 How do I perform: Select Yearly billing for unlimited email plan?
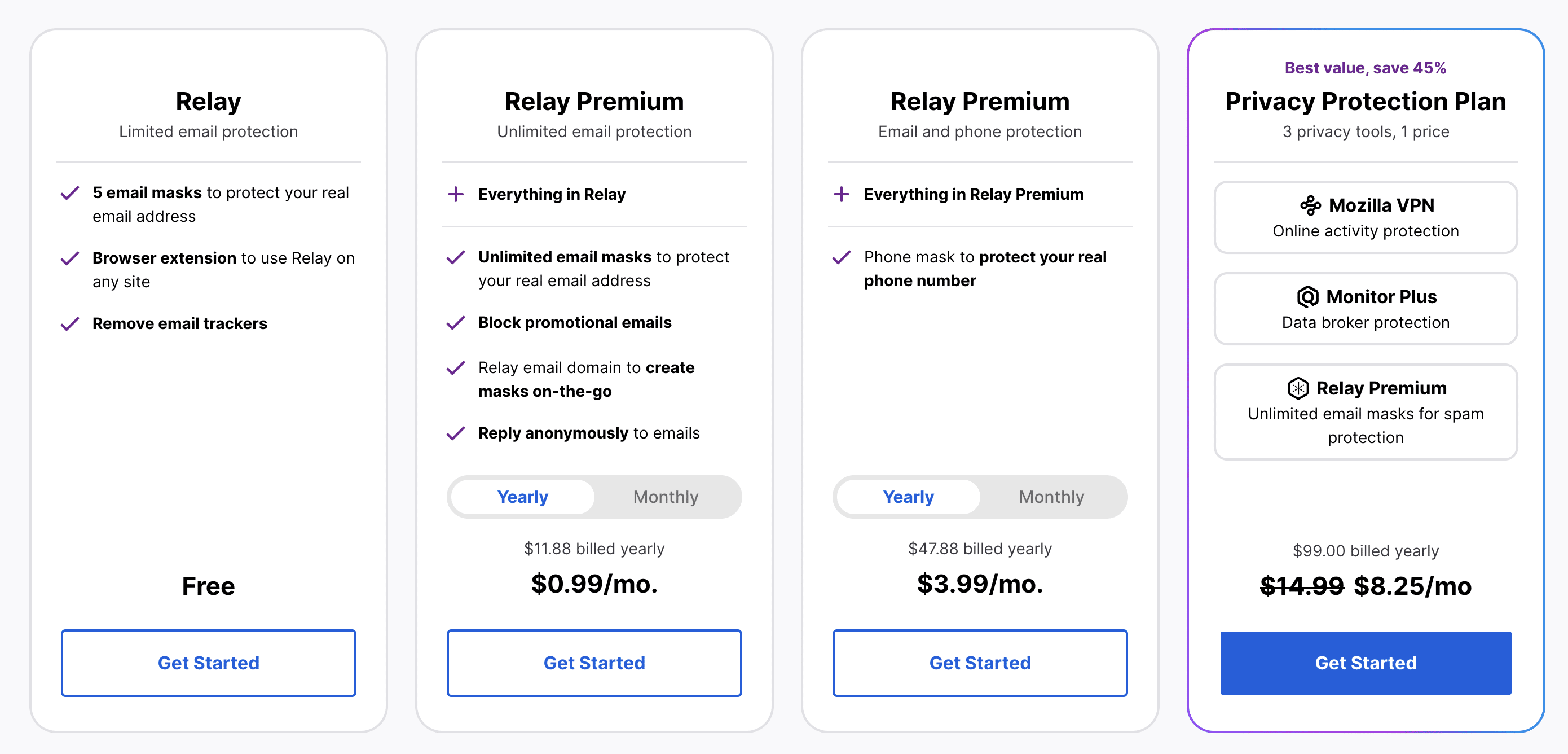[523, 497]
